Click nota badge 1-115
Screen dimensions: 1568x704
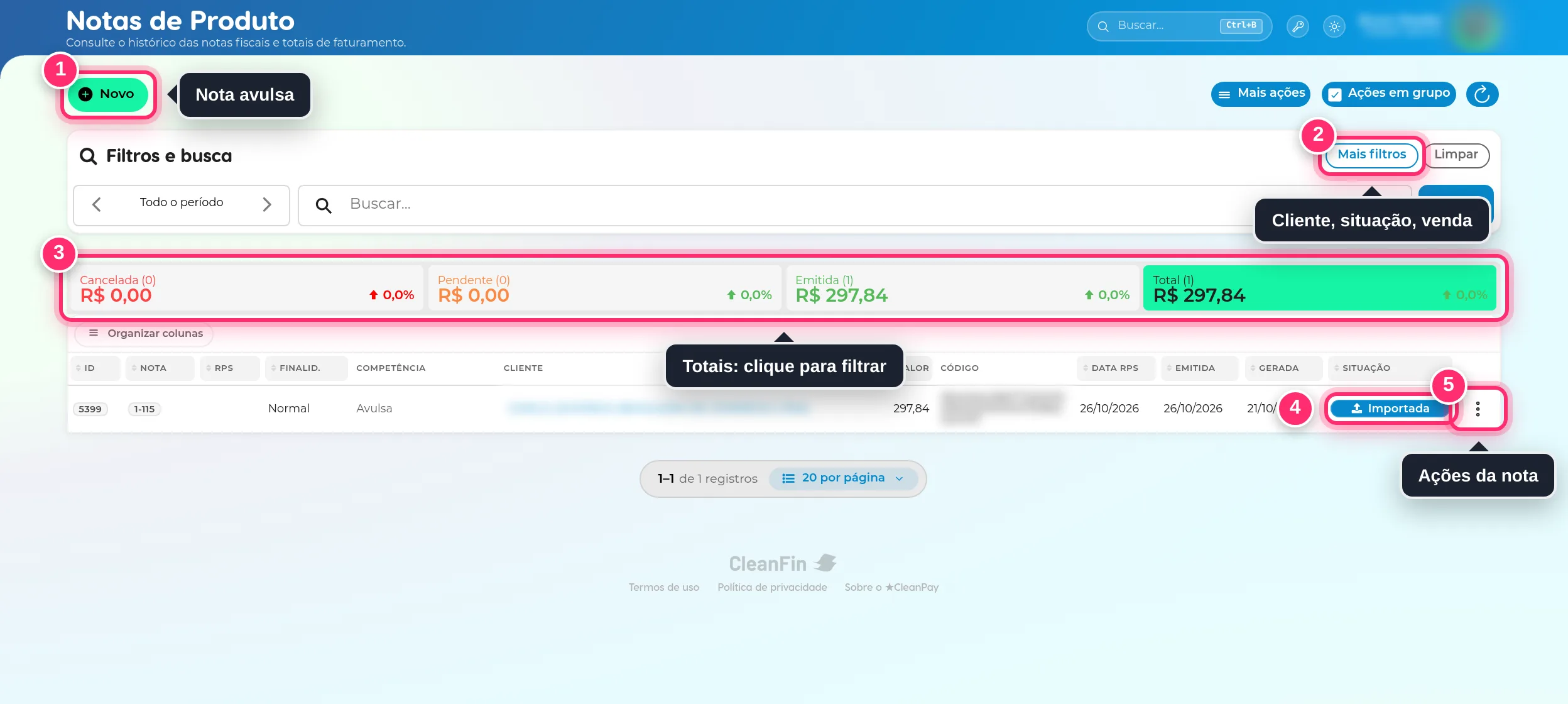(x=144, y=409)
